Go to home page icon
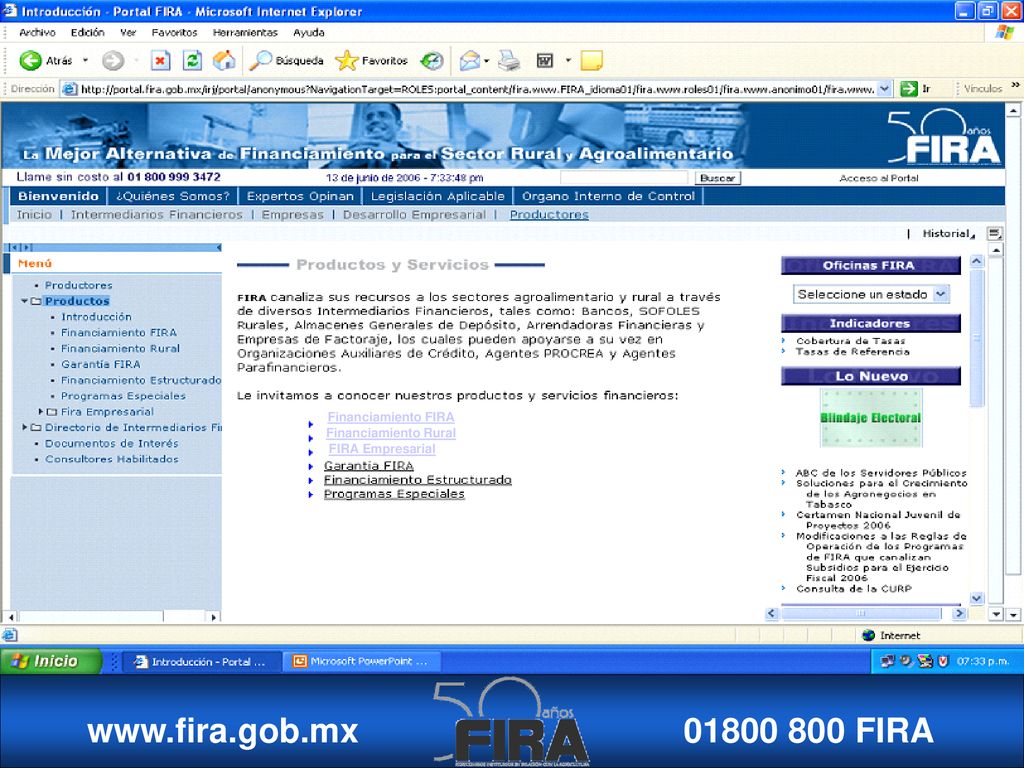 pos(224,61)
